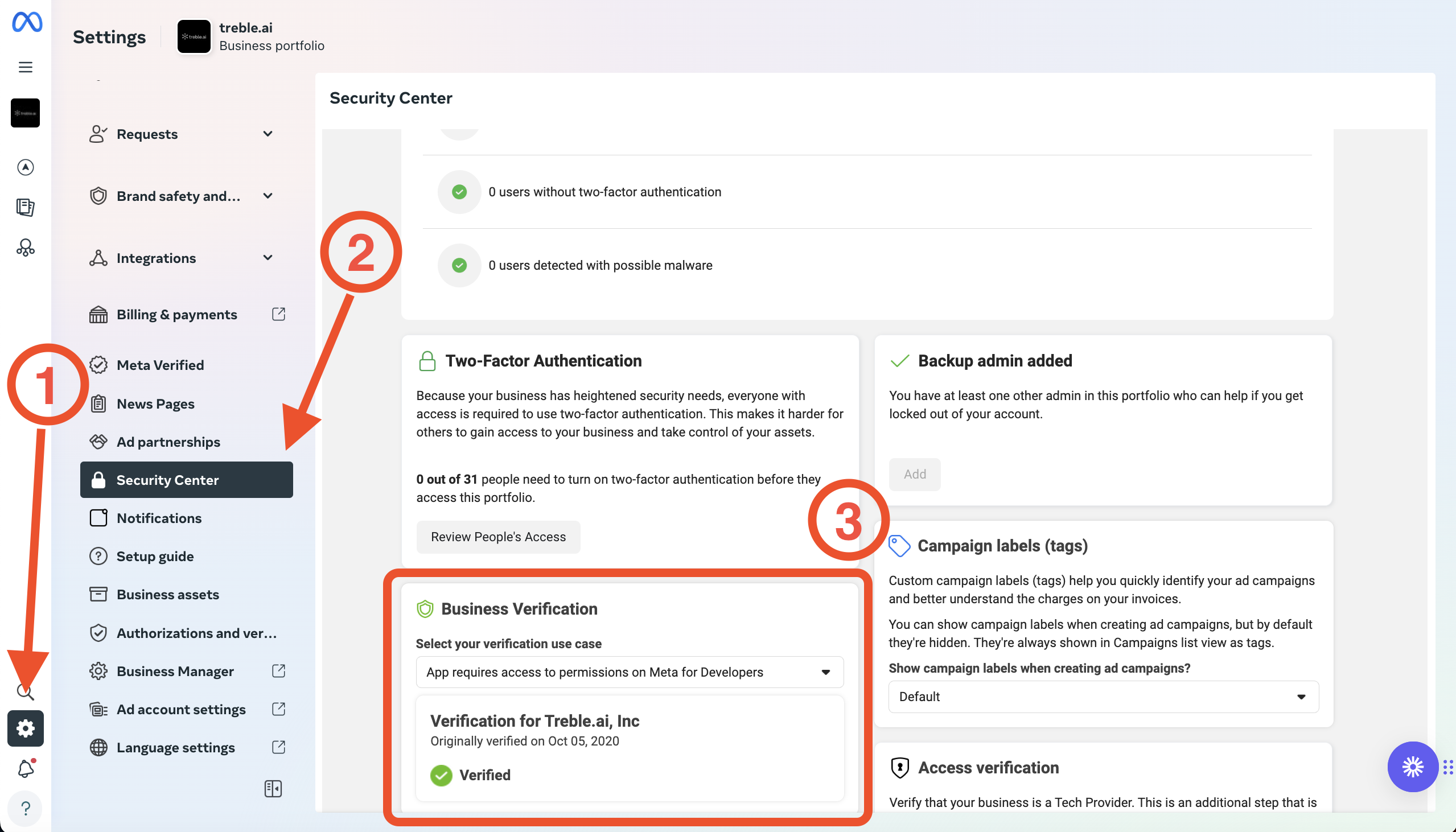This screenshot has width=1456, height=832.
Task: Open the pages news icon in rail
Action: coord(25,207)
